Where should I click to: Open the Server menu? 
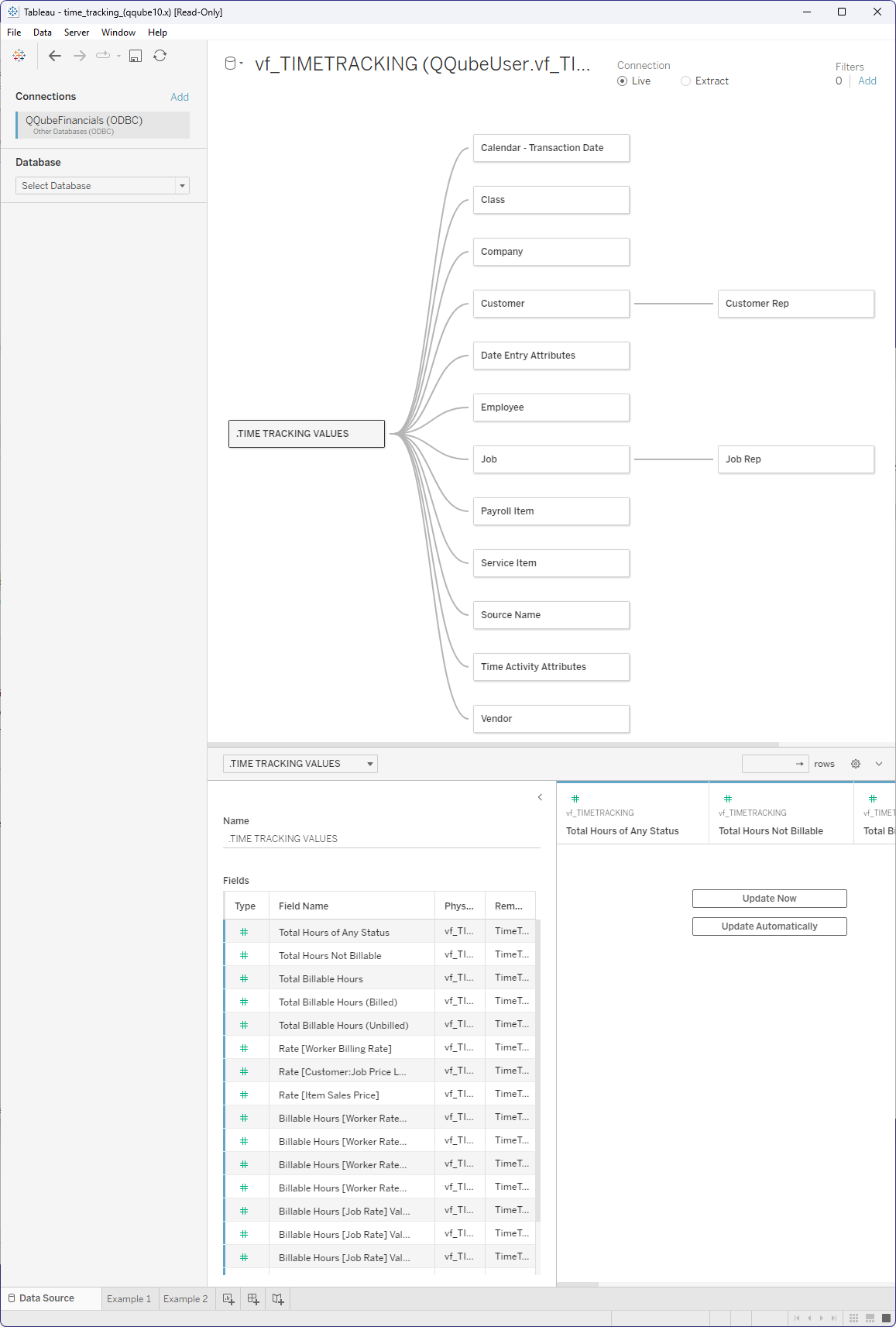coord(77,33)
